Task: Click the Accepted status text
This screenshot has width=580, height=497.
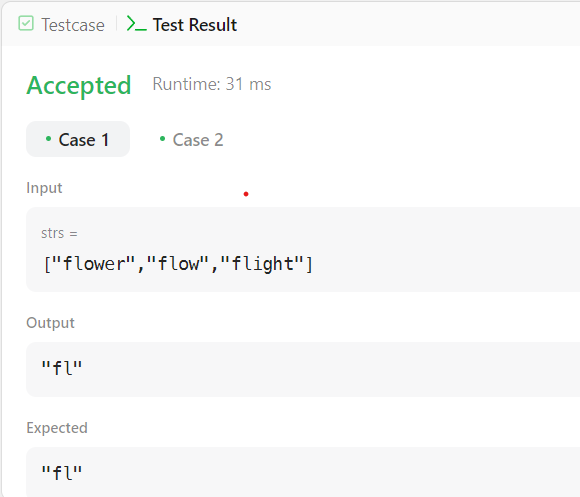Action: [x=79, y=85]
